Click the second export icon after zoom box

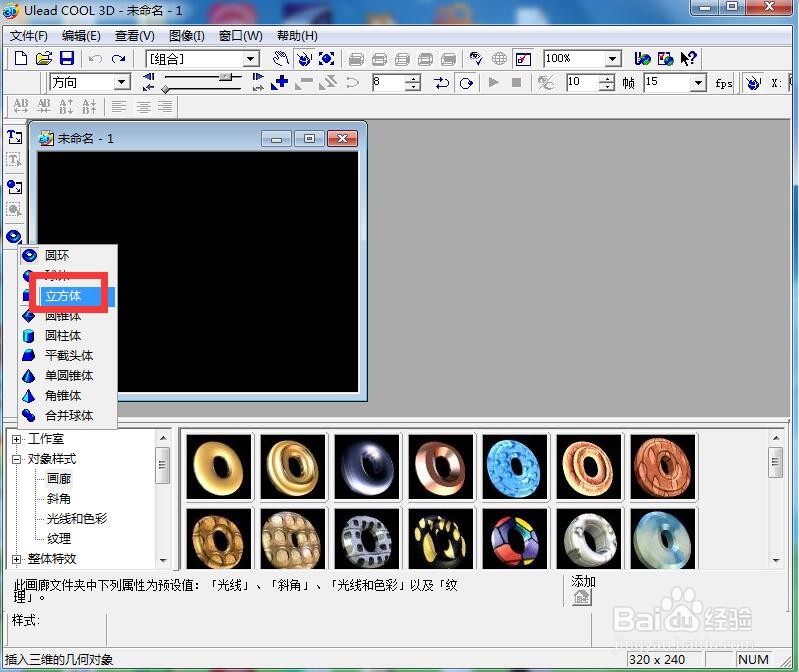tap(665, 59)
